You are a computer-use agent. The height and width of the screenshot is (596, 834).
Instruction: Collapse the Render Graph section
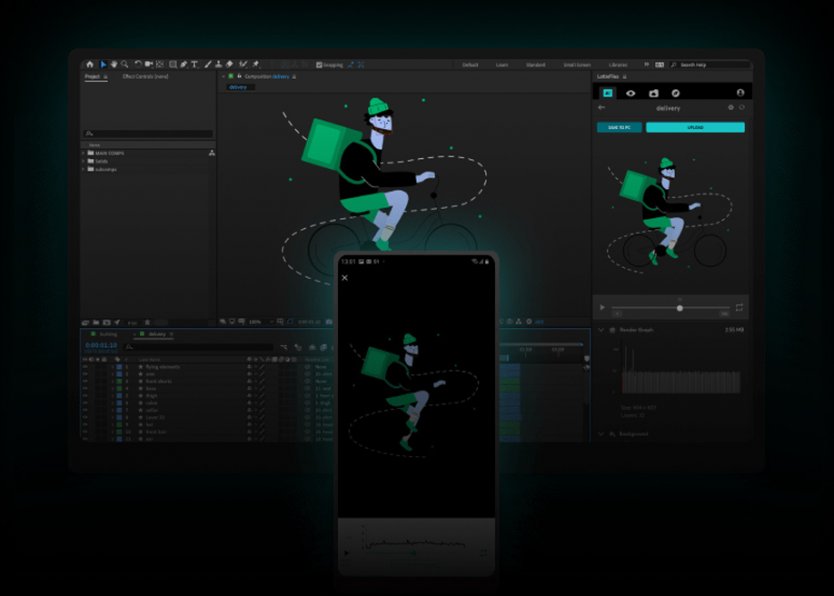[x=602, y=329]
